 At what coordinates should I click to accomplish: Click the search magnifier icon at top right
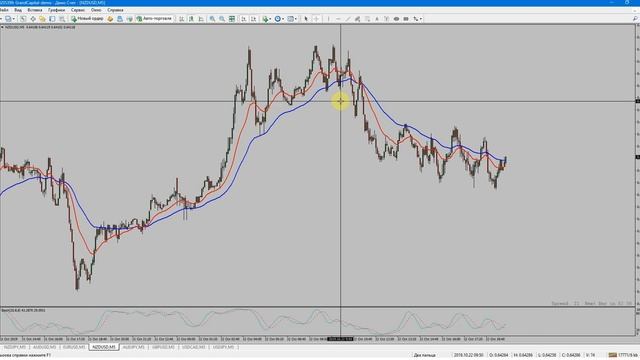click(635, 19)
